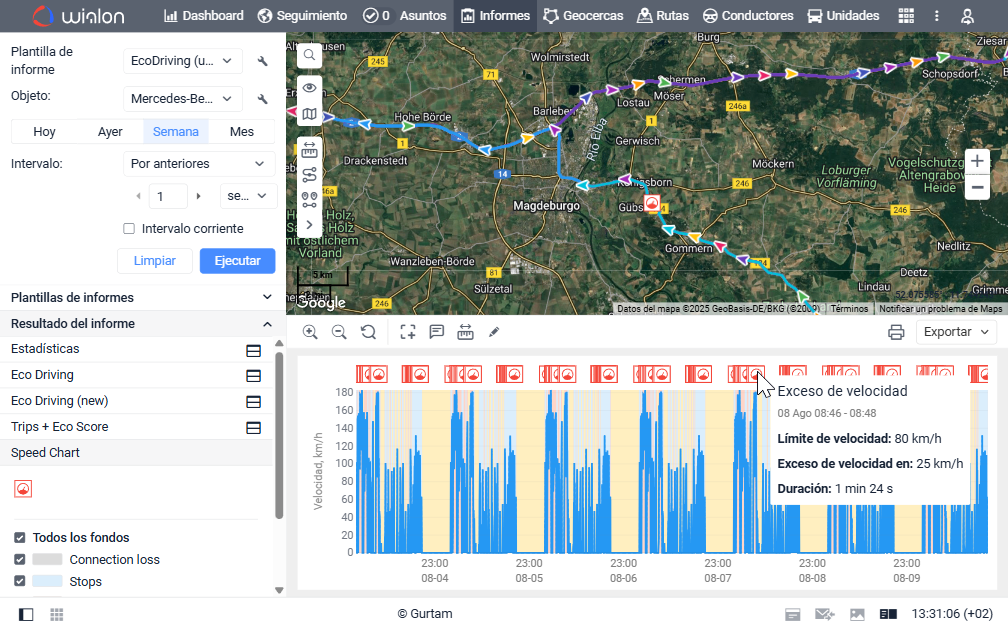Screen dimensions: 1008x630
Task: Open the Geocercas tab
Action: (583, 16)
